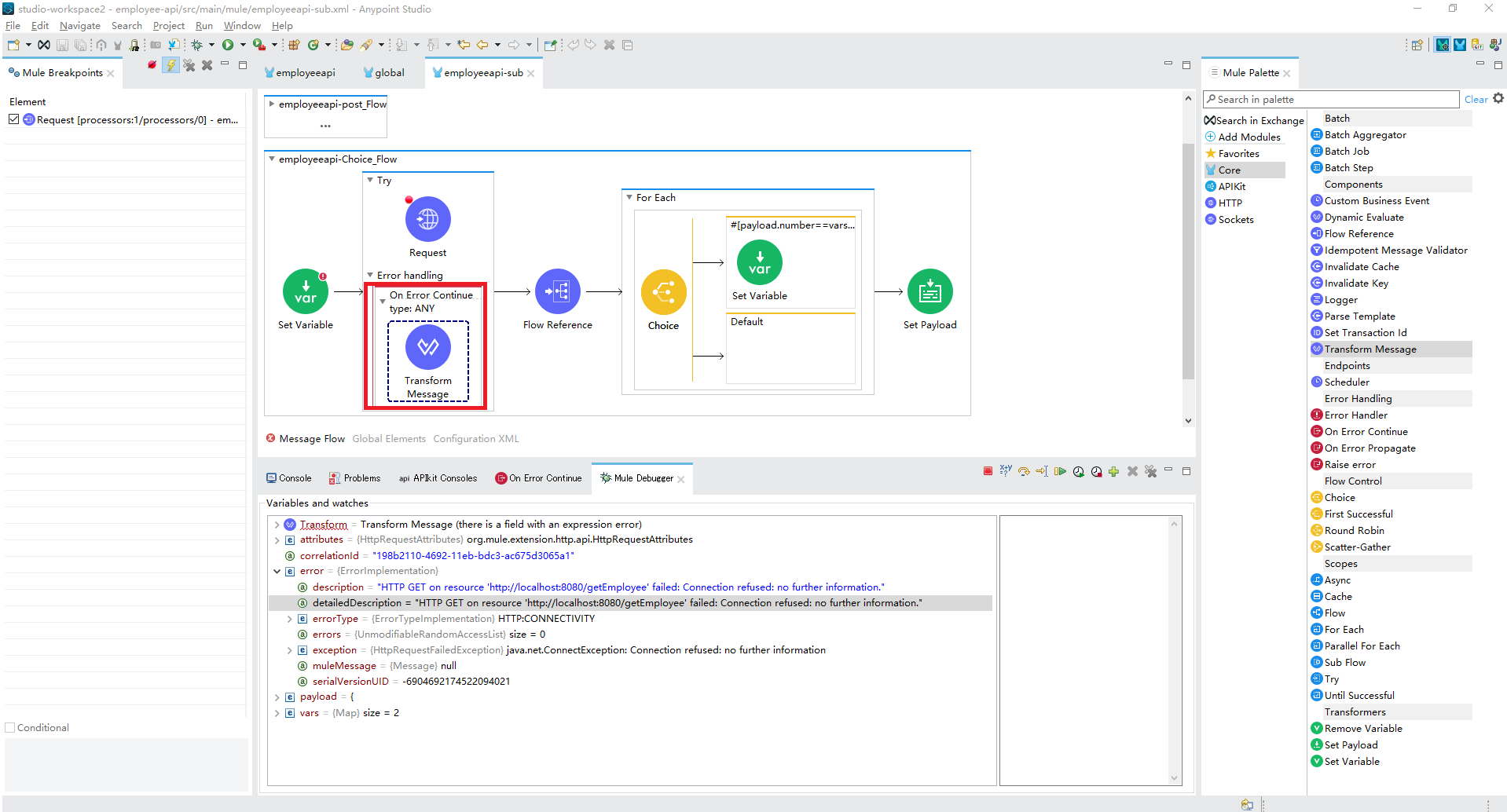The width and height of the screenshot is (1507, 812).
Task: Click the Anypoint Exchange icon in toolbar
Action: (44, 45)
